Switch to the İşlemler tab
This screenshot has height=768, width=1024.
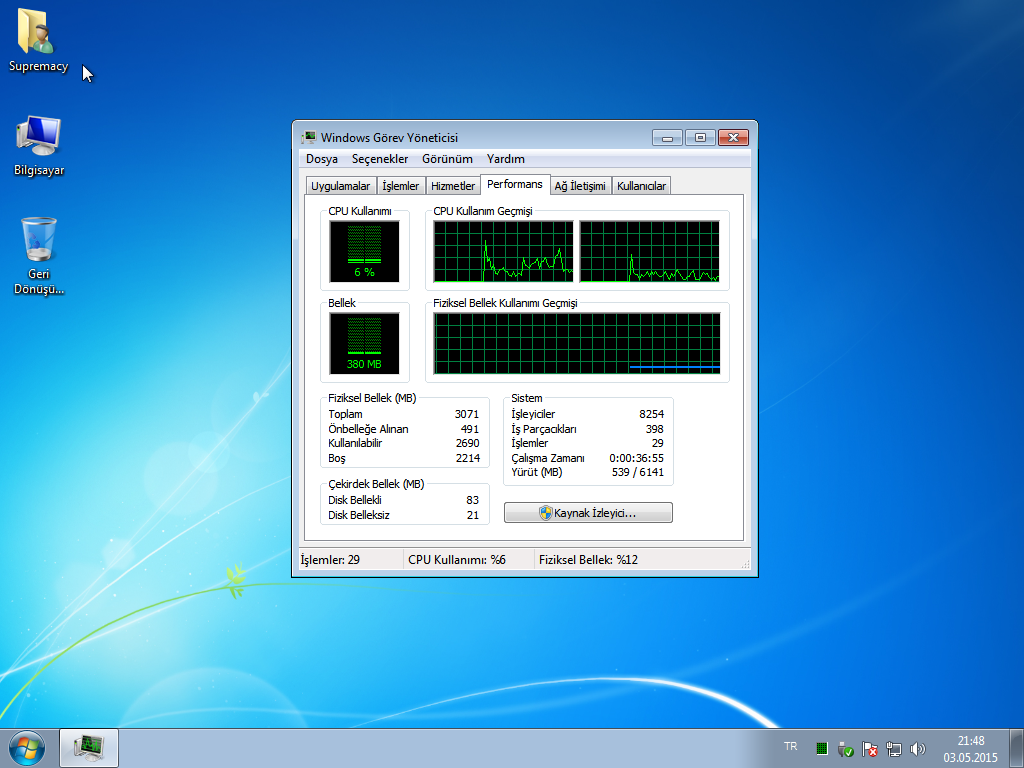pyautogui.click(x=401, y=186)
